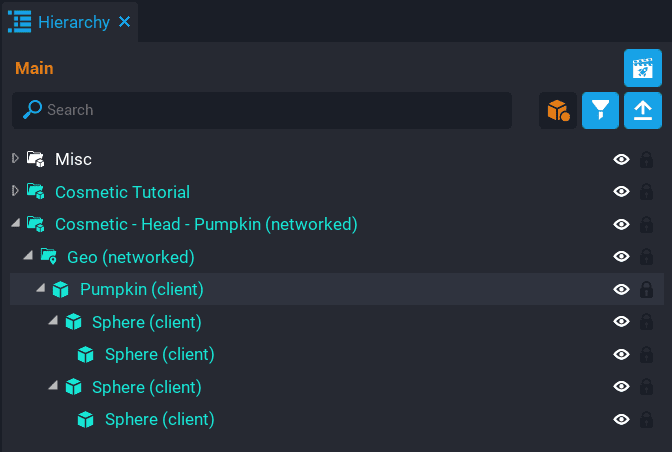
Task: Click the search magnifier icon
Action: 33,110
